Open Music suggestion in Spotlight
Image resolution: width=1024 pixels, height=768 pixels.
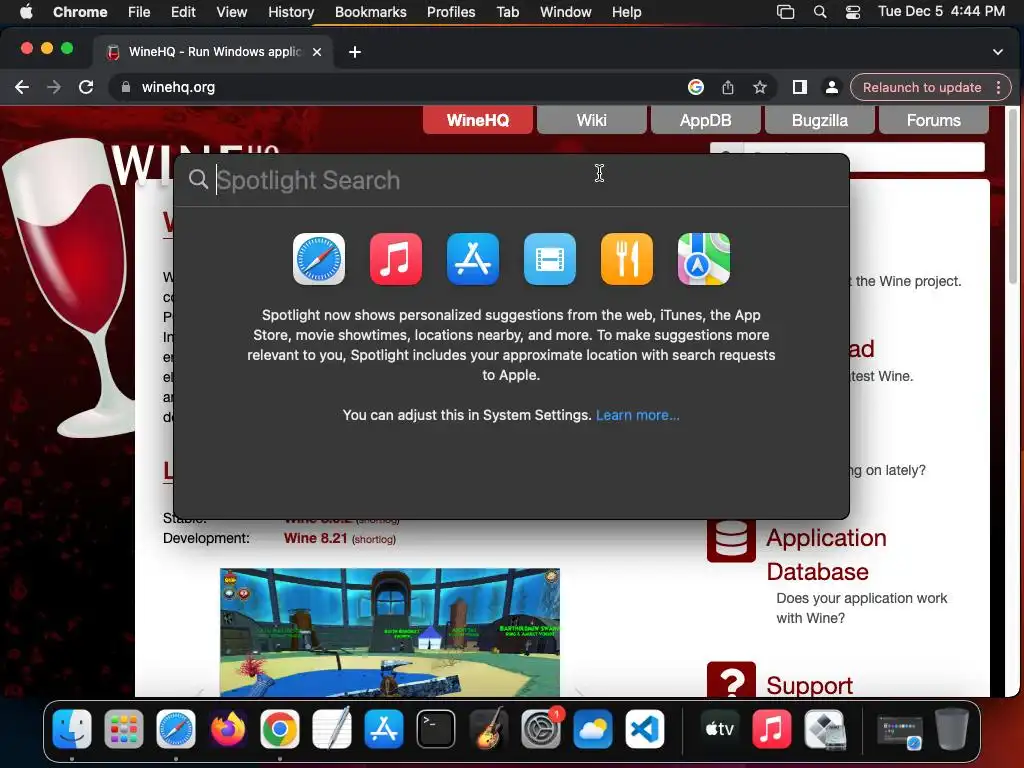click(x=396, y=259)
